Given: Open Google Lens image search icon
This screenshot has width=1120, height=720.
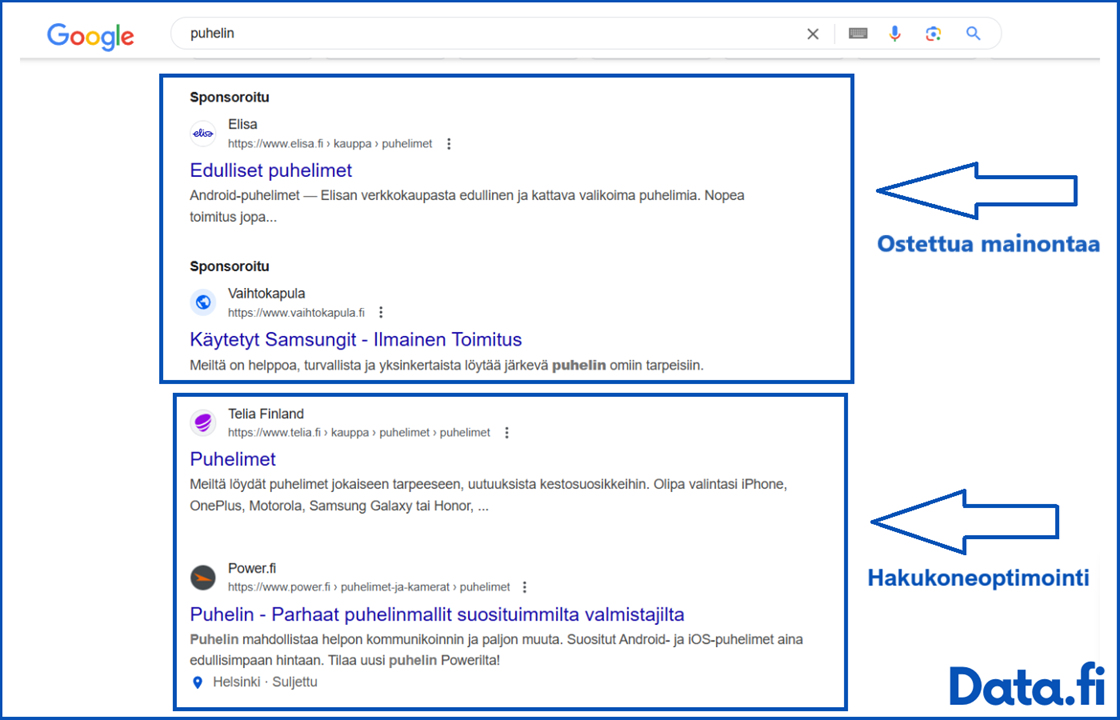Looking at the screenshot, I should (933, 34).
